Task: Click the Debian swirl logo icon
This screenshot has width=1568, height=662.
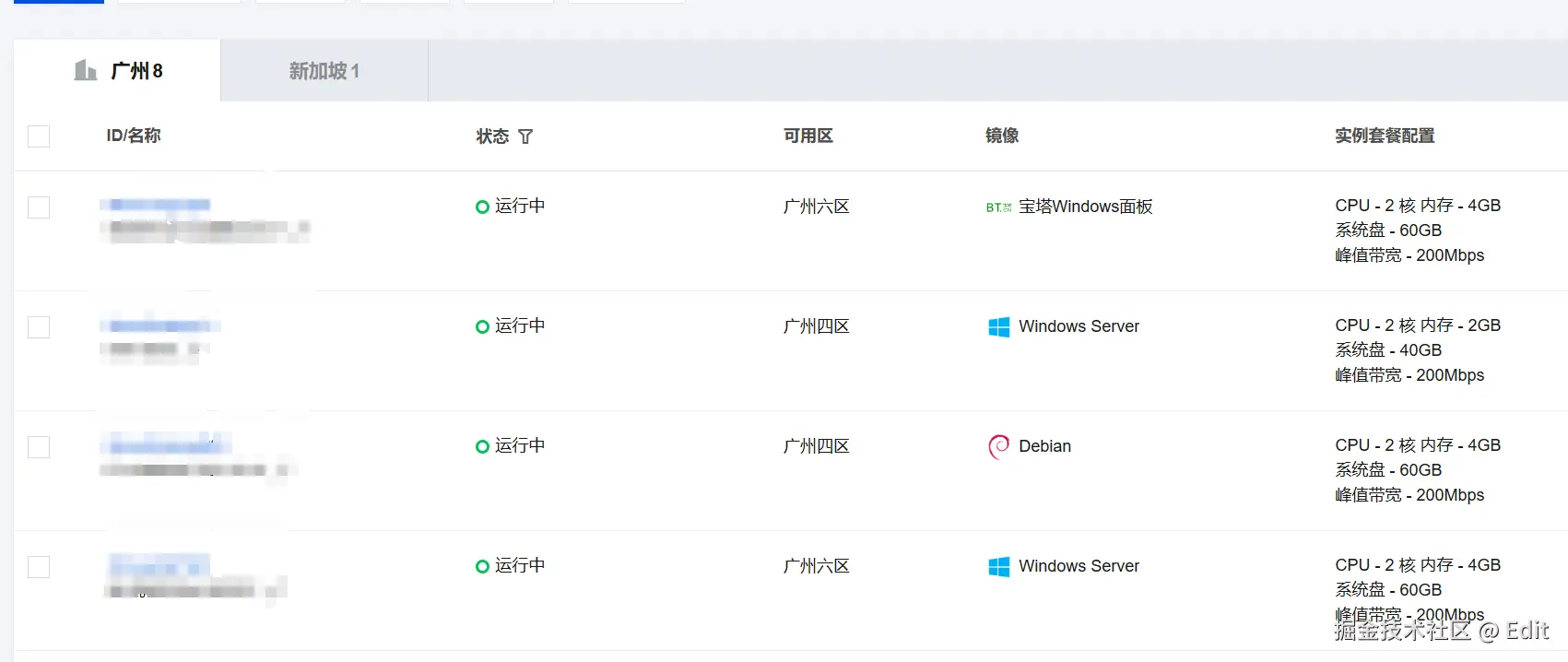Action: 998,446
